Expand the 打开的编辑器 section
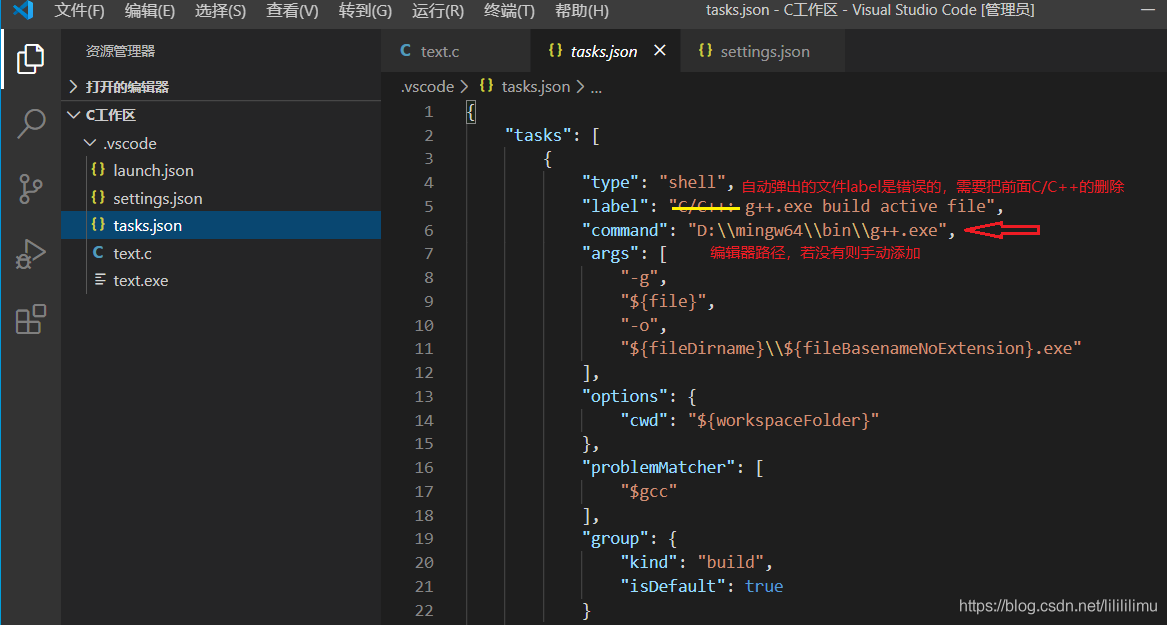1167x625 pixels. coord(127,87)
